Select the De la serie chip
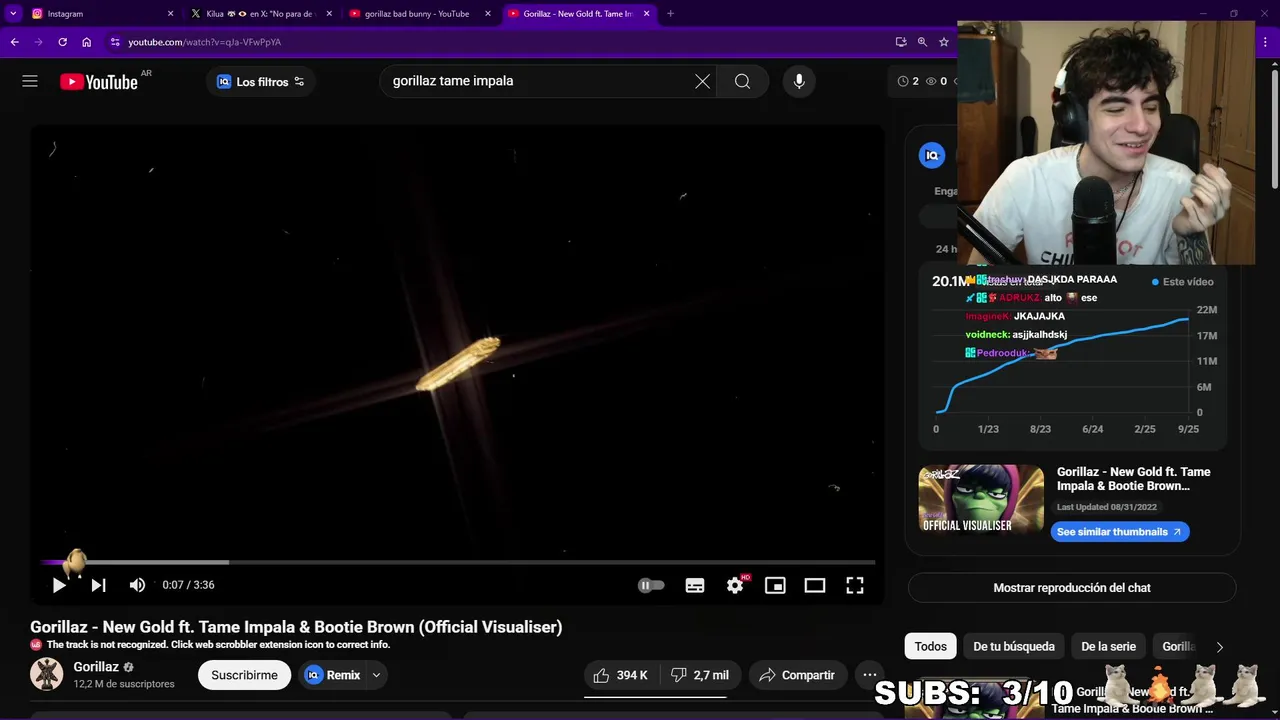The height and width of the screenshot is (720, 1280). [x=1108, y=646]
